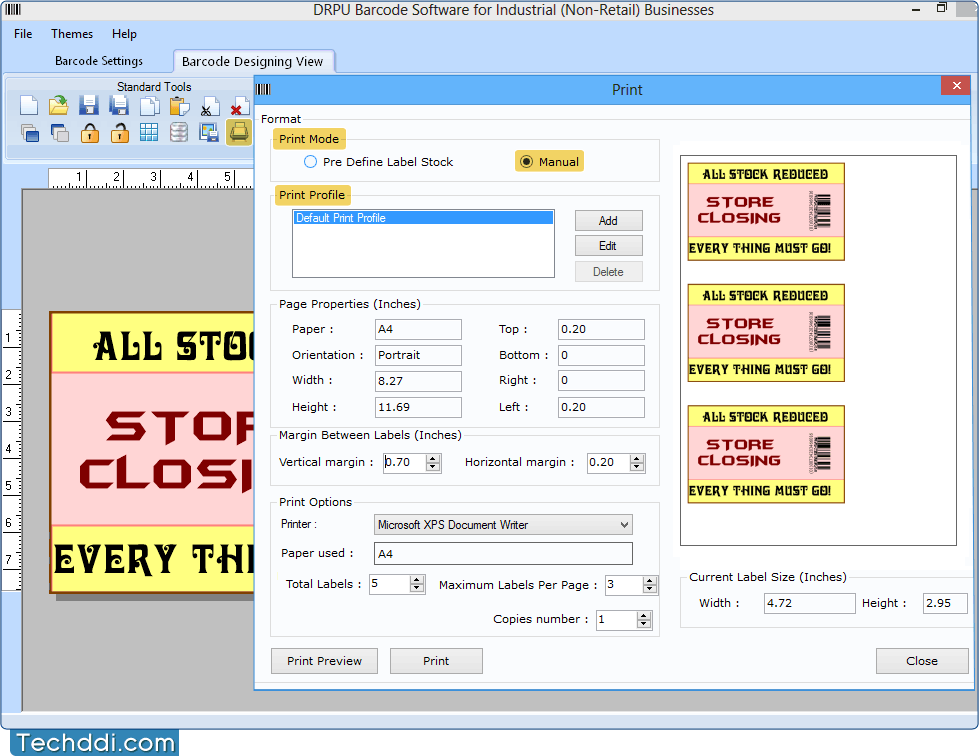Click the Right margin field
Viewport: 979px width, 756px height.
click(601, 380)
